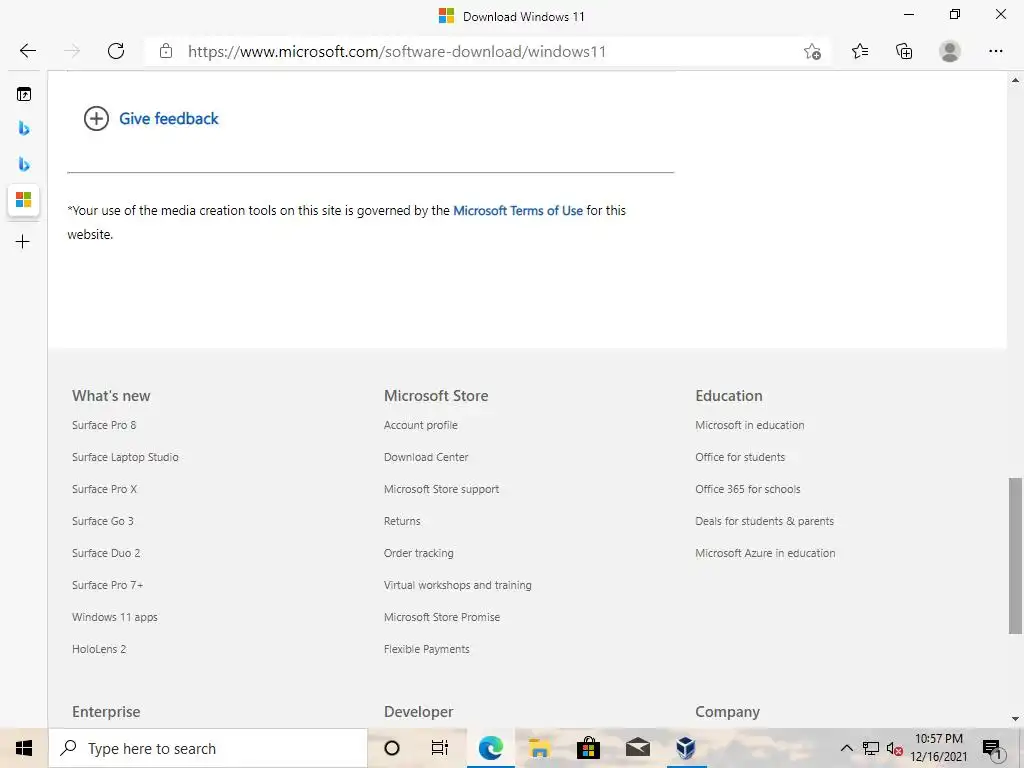Open Microsoft in education link

tap(750, 425)
